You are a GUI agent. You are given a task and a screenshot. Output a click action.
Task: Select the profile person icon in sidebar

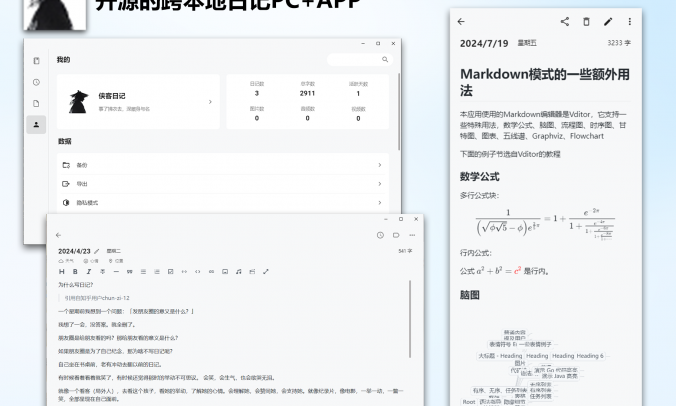tap(36, 124)
